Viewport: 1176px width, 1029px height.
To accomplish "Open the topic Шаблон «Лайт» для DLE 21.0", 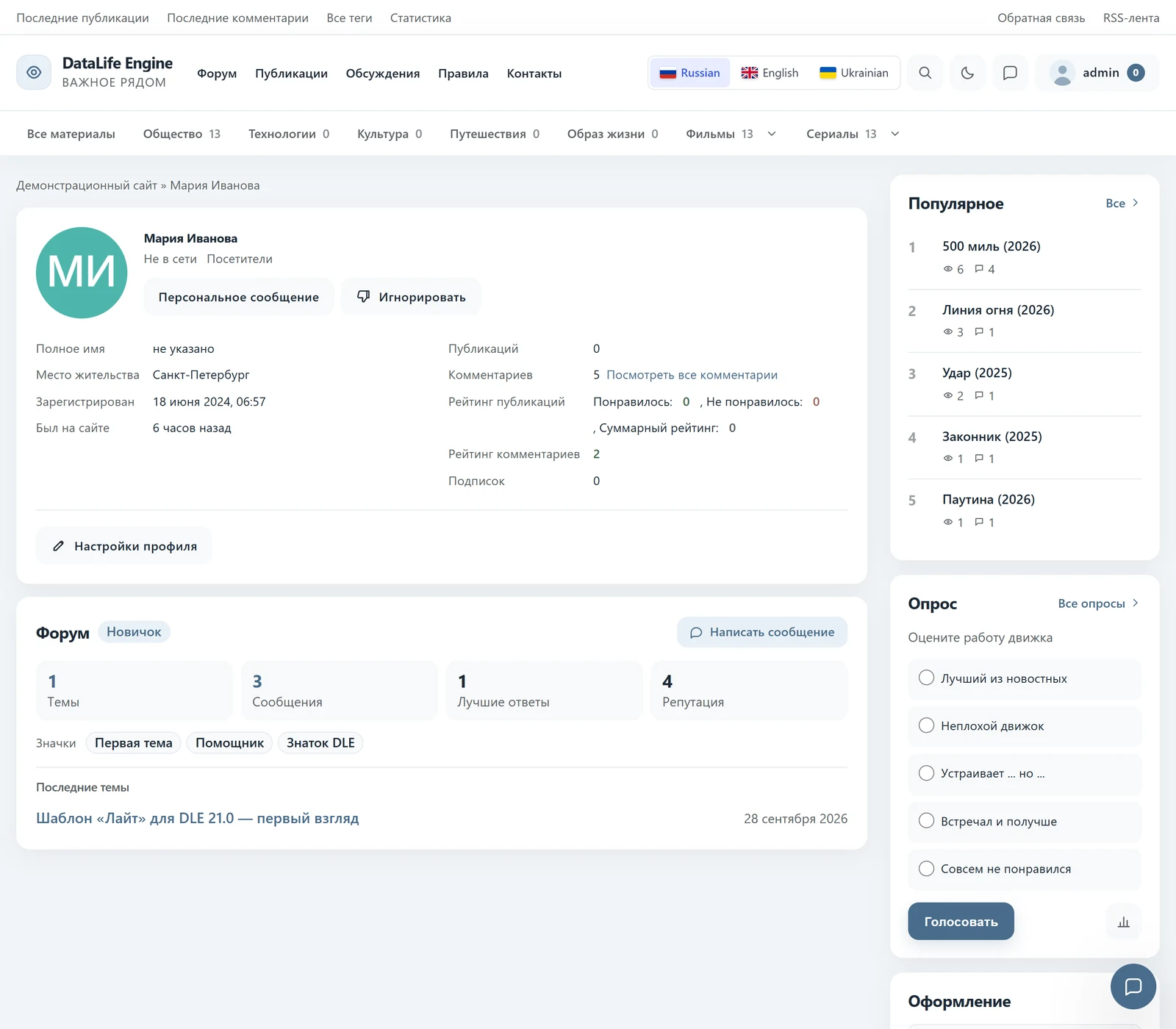I will coord(198,818).
